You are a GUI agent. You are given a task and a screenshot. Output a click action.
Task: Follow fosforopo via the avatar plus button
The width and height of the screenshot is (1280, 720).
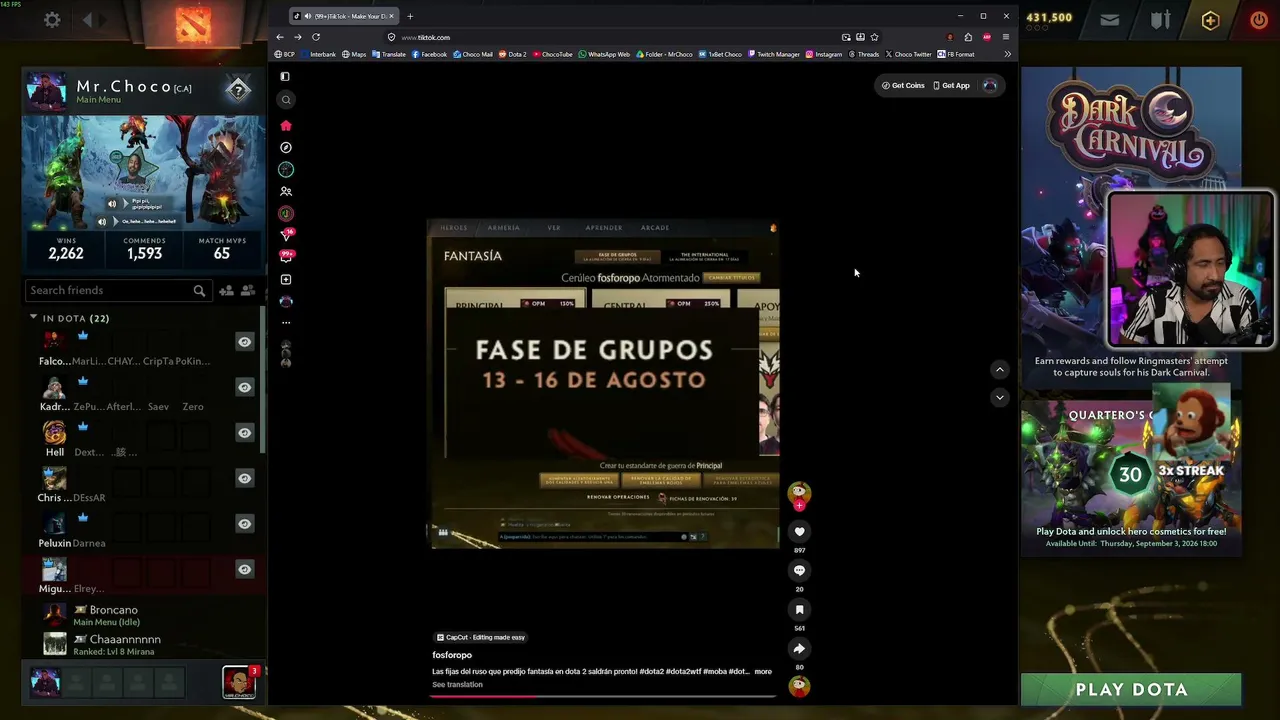point(799,505)
